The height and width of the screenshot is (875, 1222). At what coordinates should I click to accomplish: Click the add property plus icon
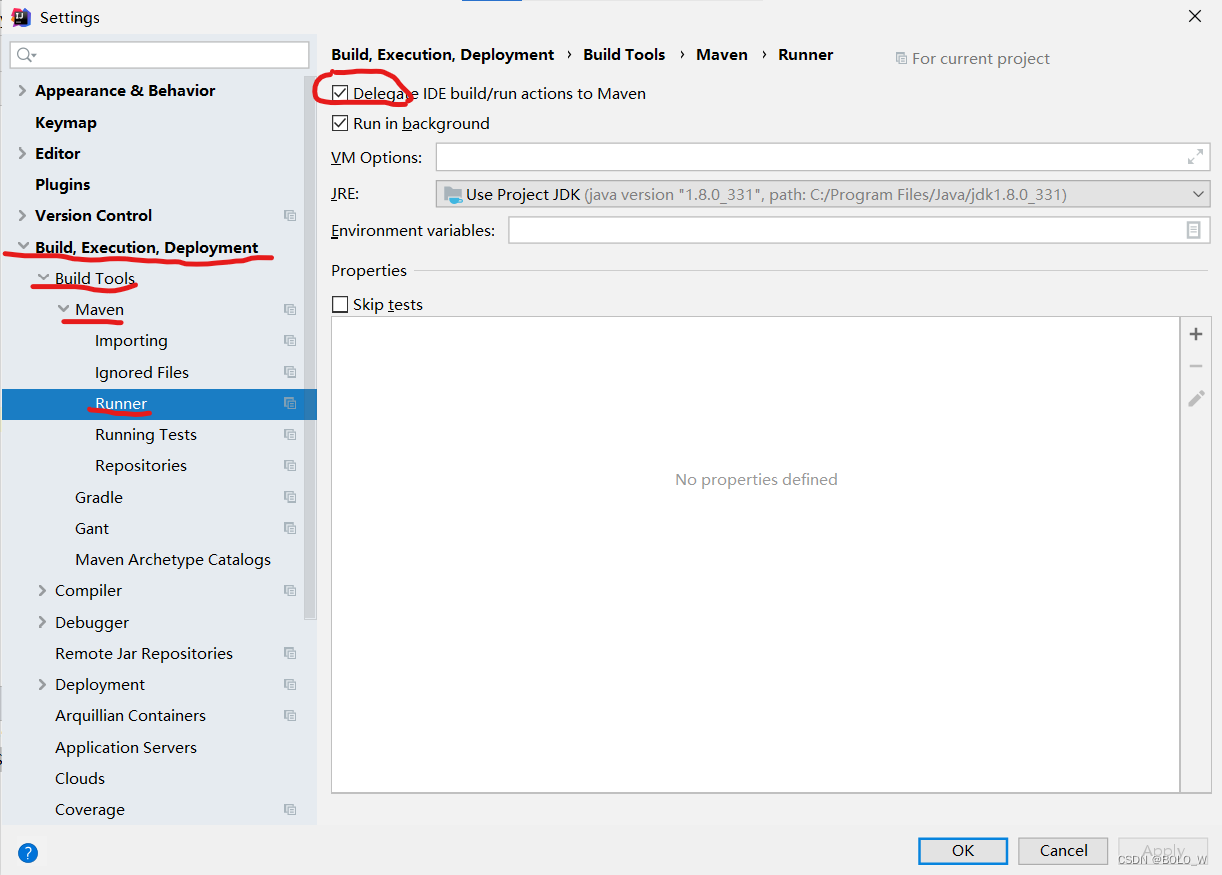(1195, 333)
